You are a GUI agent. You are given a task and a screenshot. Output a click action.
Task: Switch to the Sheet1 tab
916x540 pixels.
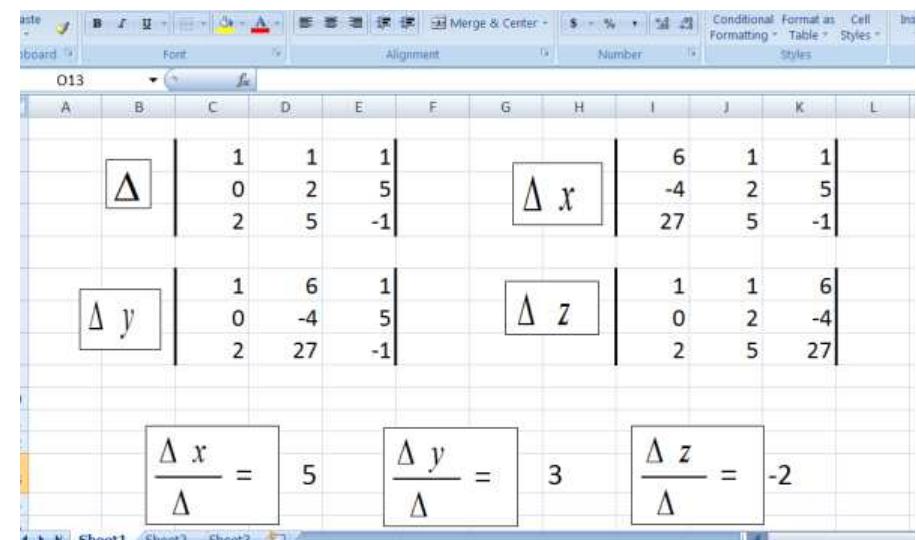(x=101, y=536)
